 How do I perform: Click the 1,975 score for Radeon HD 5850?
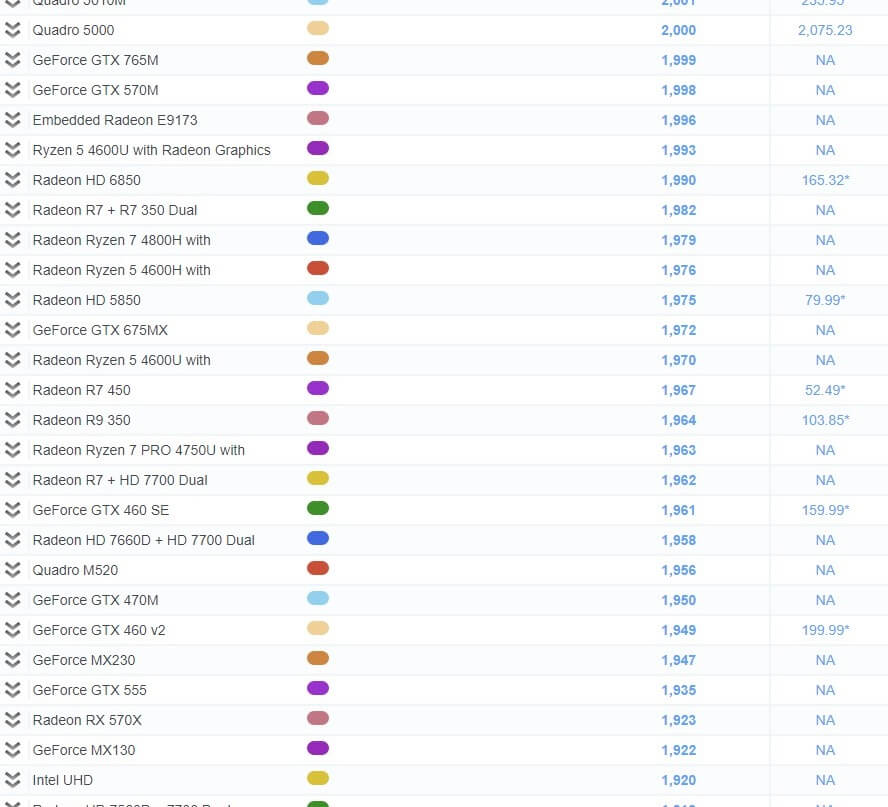pyautogui.click(x=678, y=301)
